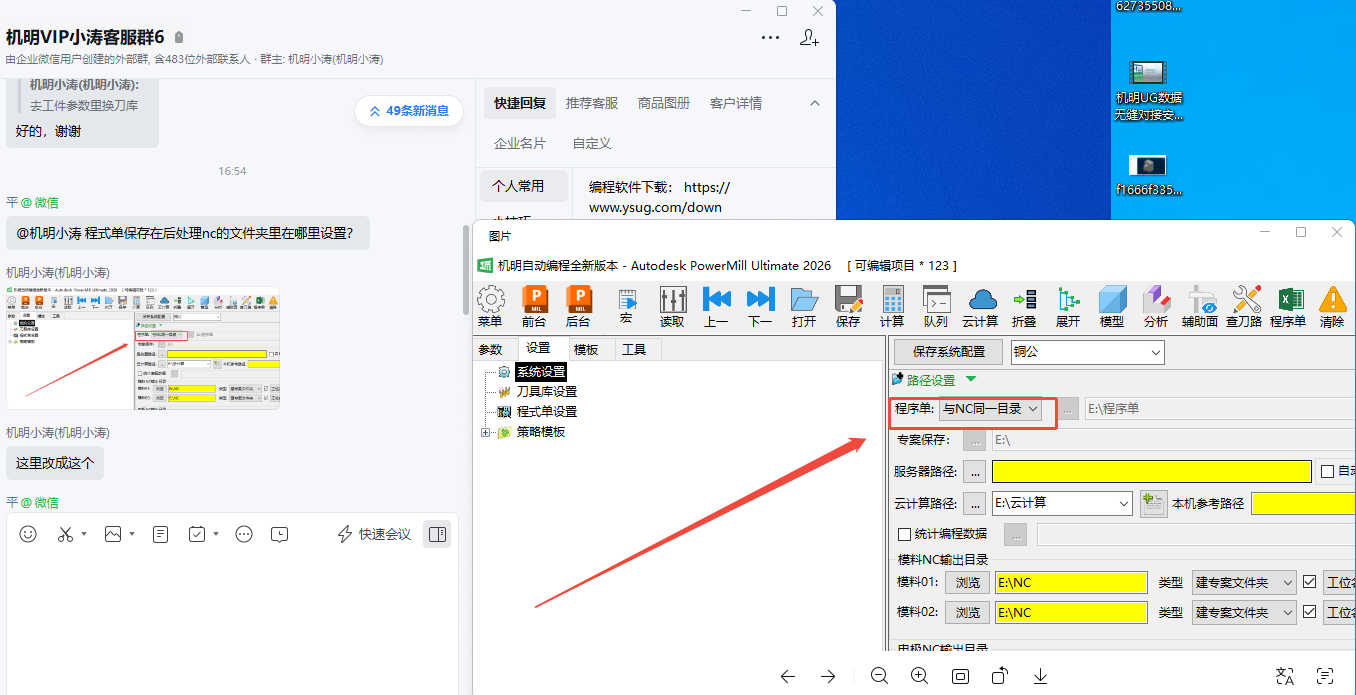The height and width of the screenshot is (695, 1356).
Task: Zoom in using image viewer magnifier plus
Action: coord(920,676)
